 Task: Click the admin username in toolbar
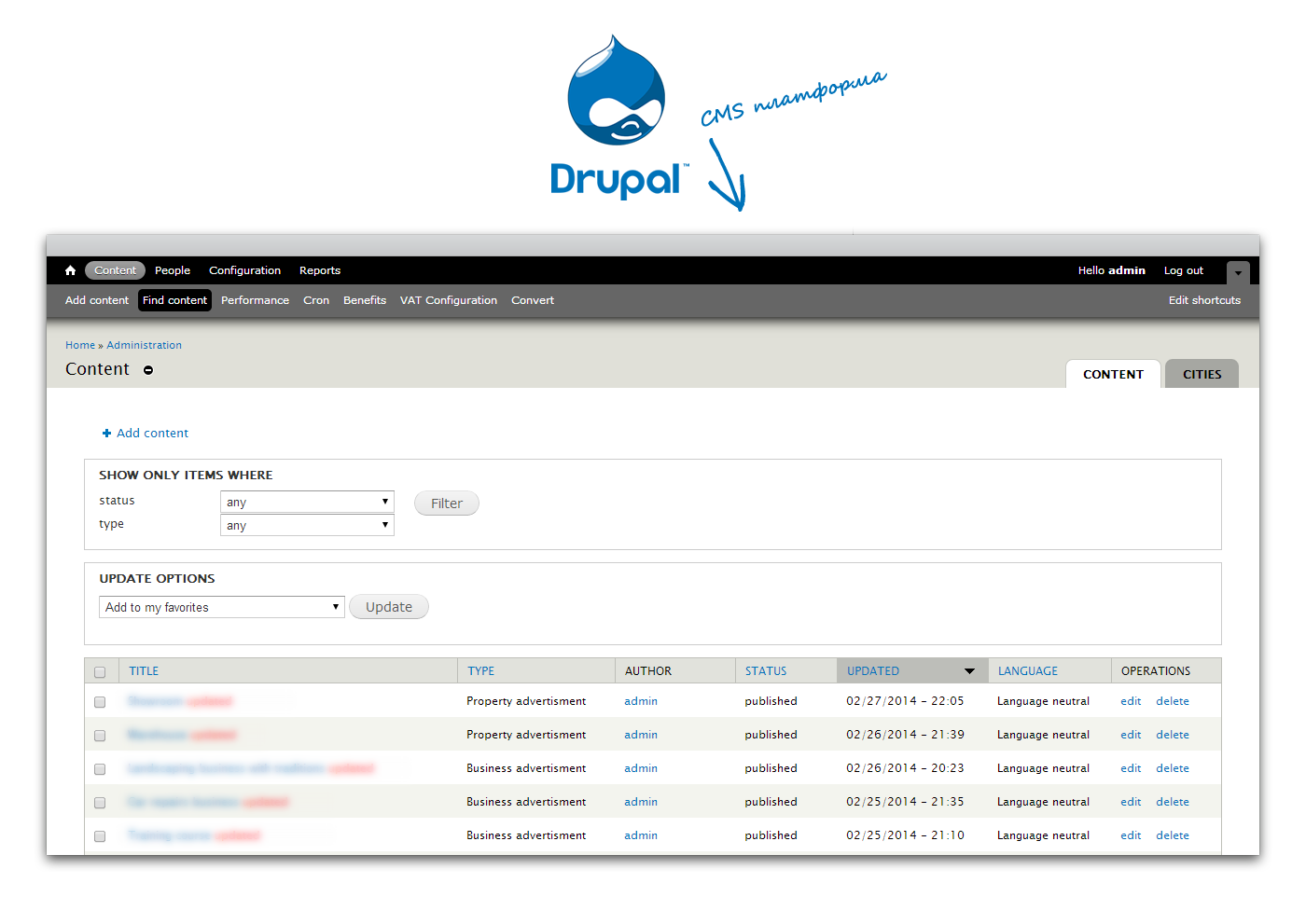click(x=1127, y=270)
